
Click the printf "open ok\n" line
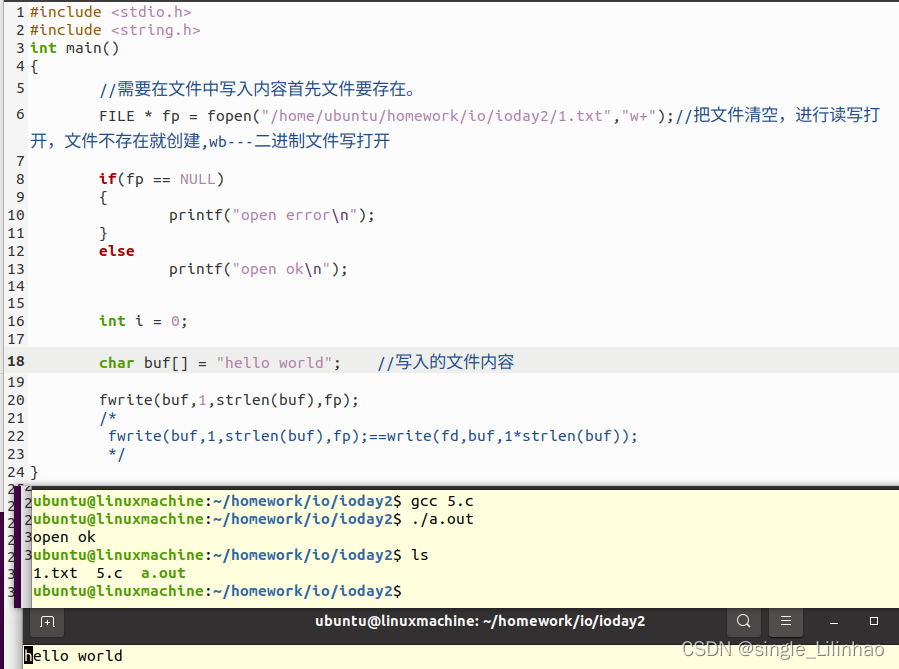point(258,269)
